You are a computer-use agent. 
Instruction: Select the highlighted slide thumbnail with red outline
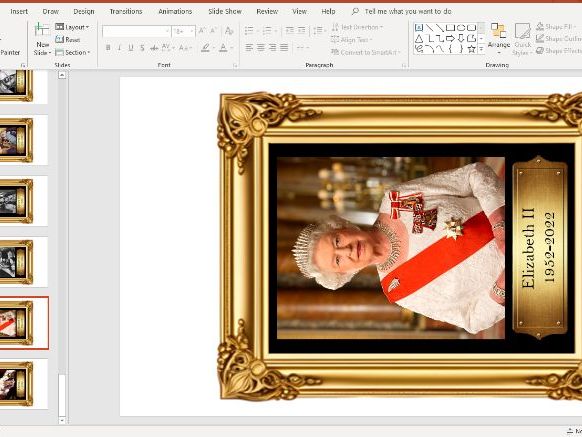pyautogui.click(x=24, y=323)
